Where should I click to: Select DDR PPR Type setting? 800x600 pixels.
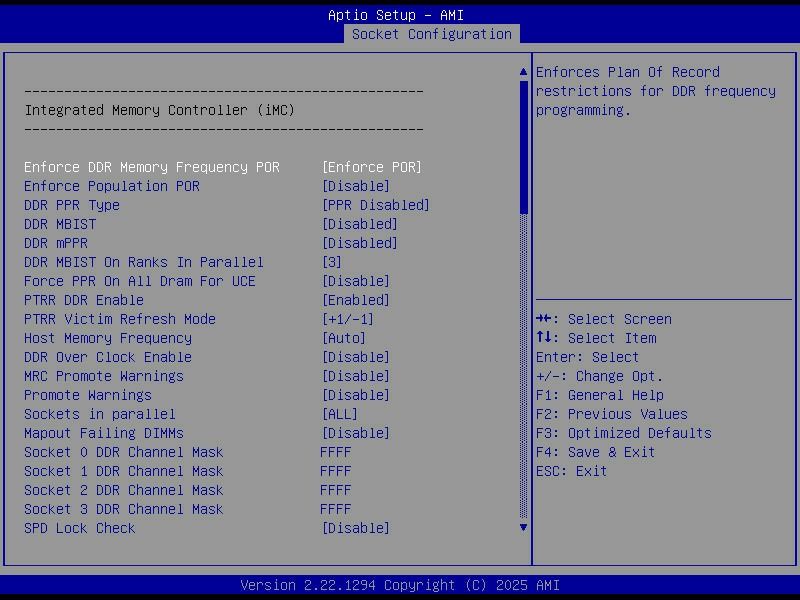click(72, 205)
